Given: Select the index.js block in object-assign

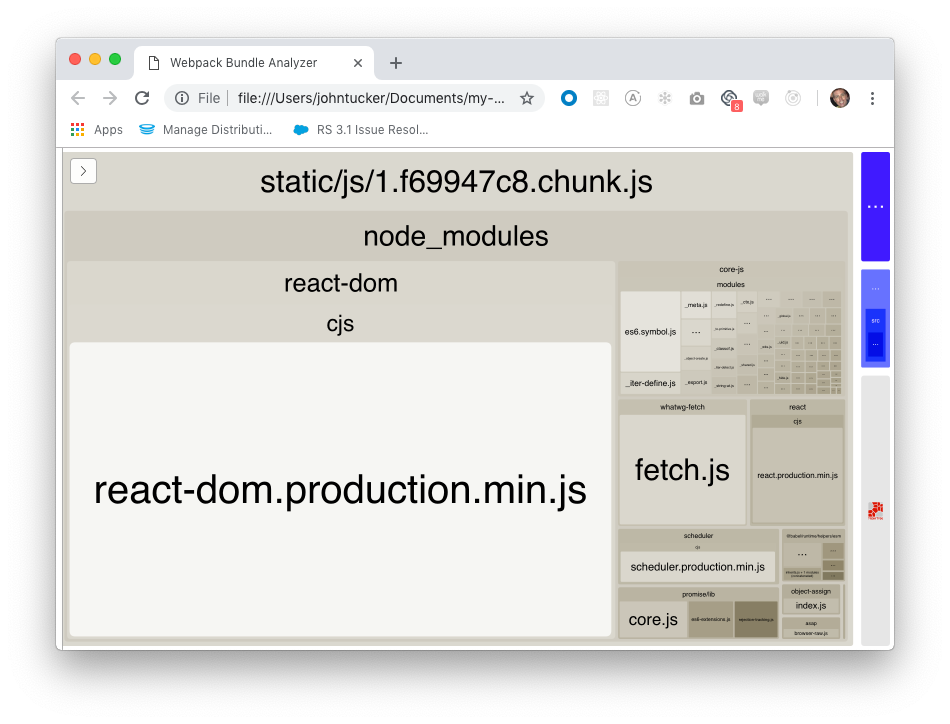Looking at the screenshot, I should click(x=811, y=606).
